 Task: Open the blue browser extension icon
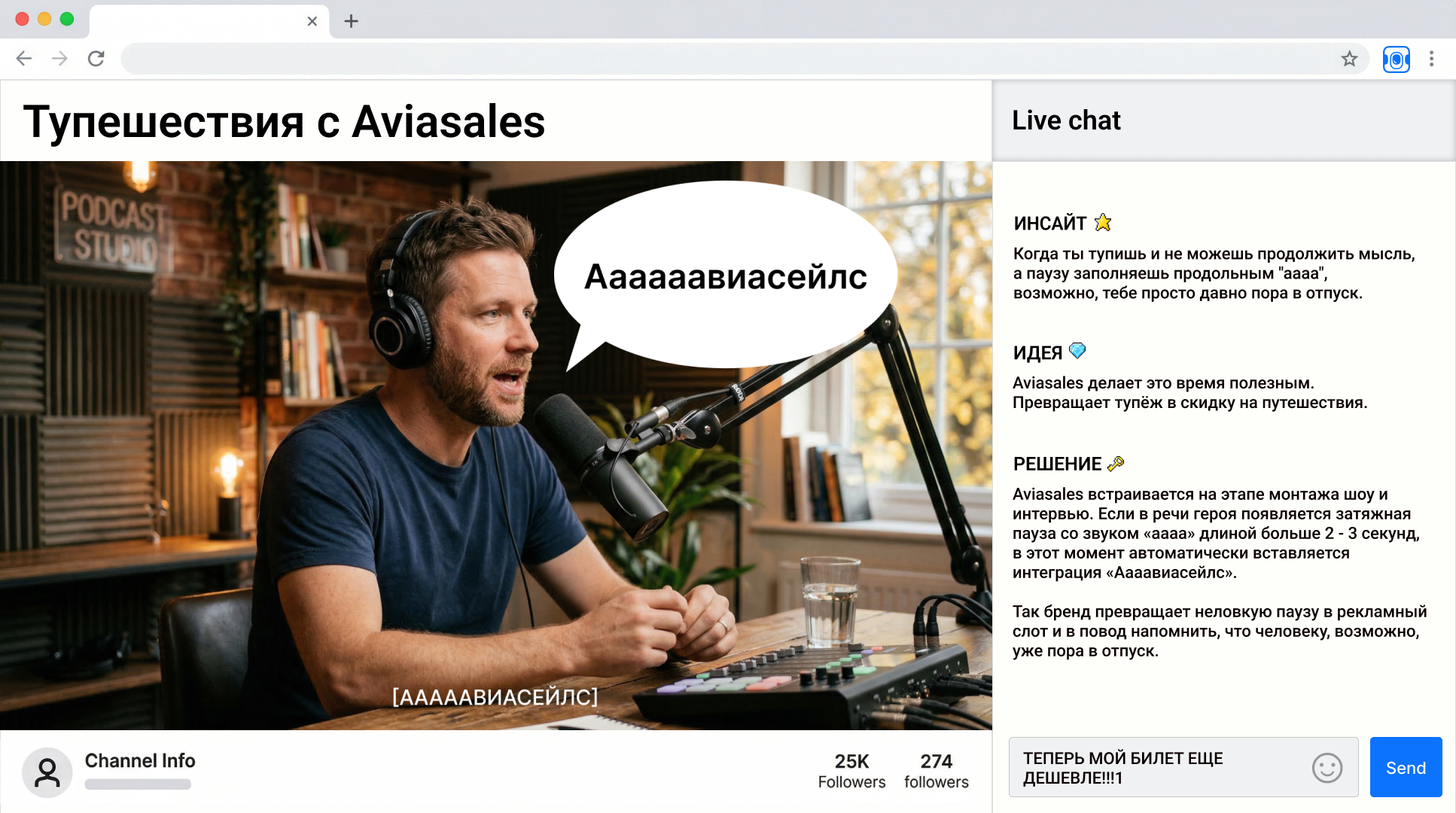pyautogui.click(x=1396, y=59)
